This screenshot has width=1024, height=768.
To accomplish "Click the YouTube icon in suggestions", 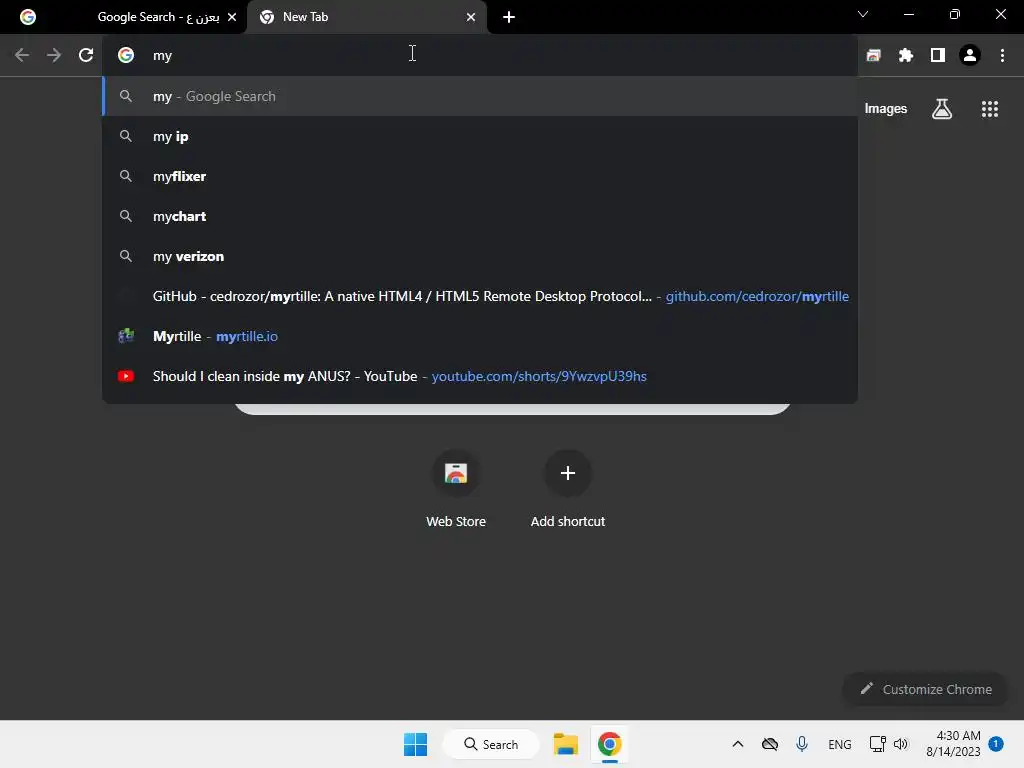I will (x=126, y=376).
